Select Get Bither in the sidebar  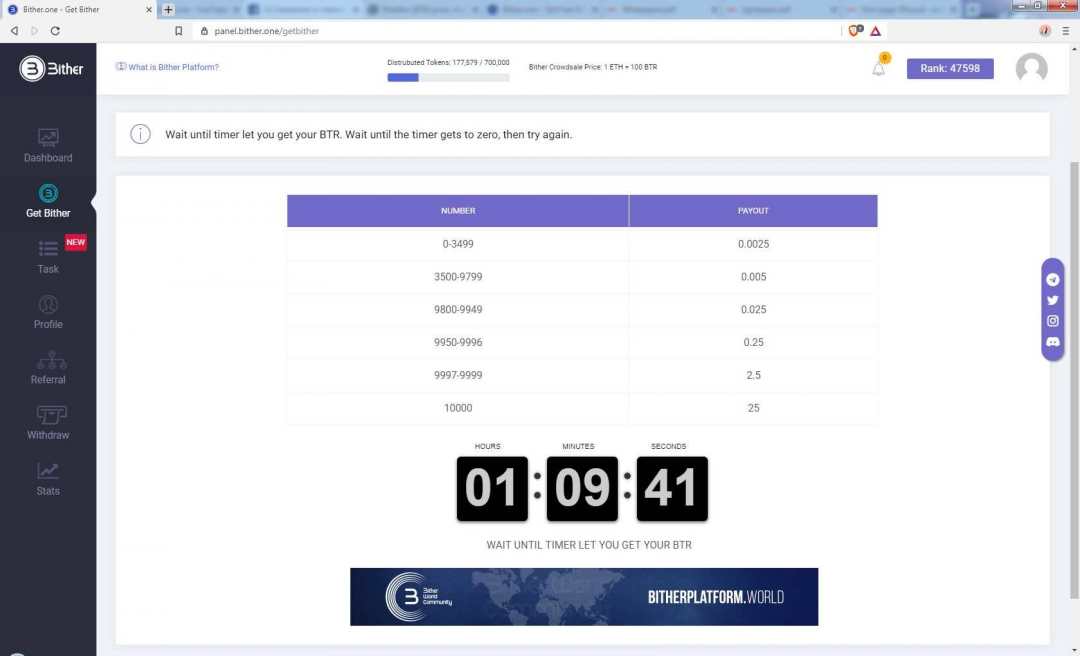point(48,194)
